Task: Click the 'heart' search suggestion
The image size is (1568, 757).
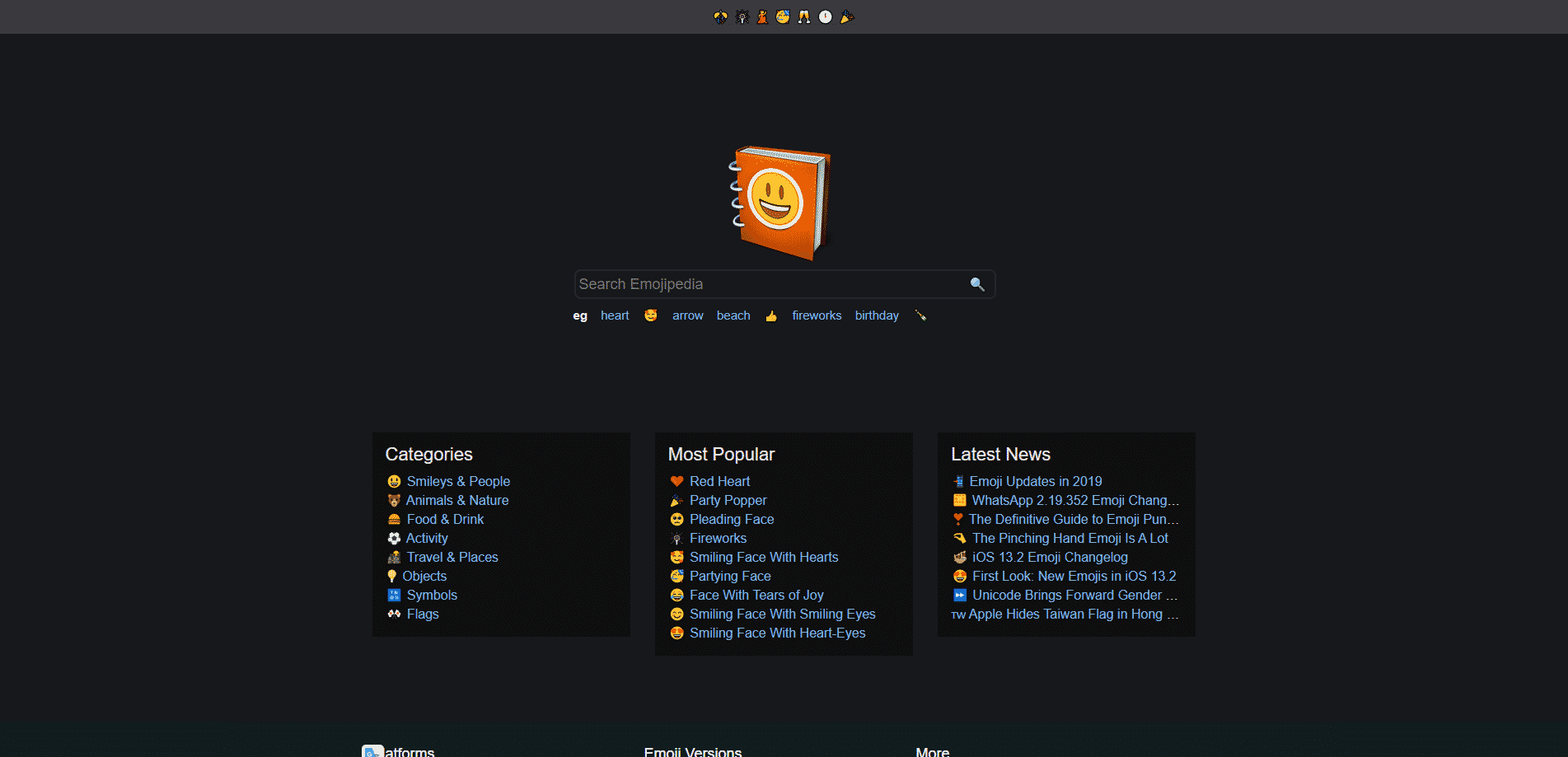Action: [x=615, y=315]
